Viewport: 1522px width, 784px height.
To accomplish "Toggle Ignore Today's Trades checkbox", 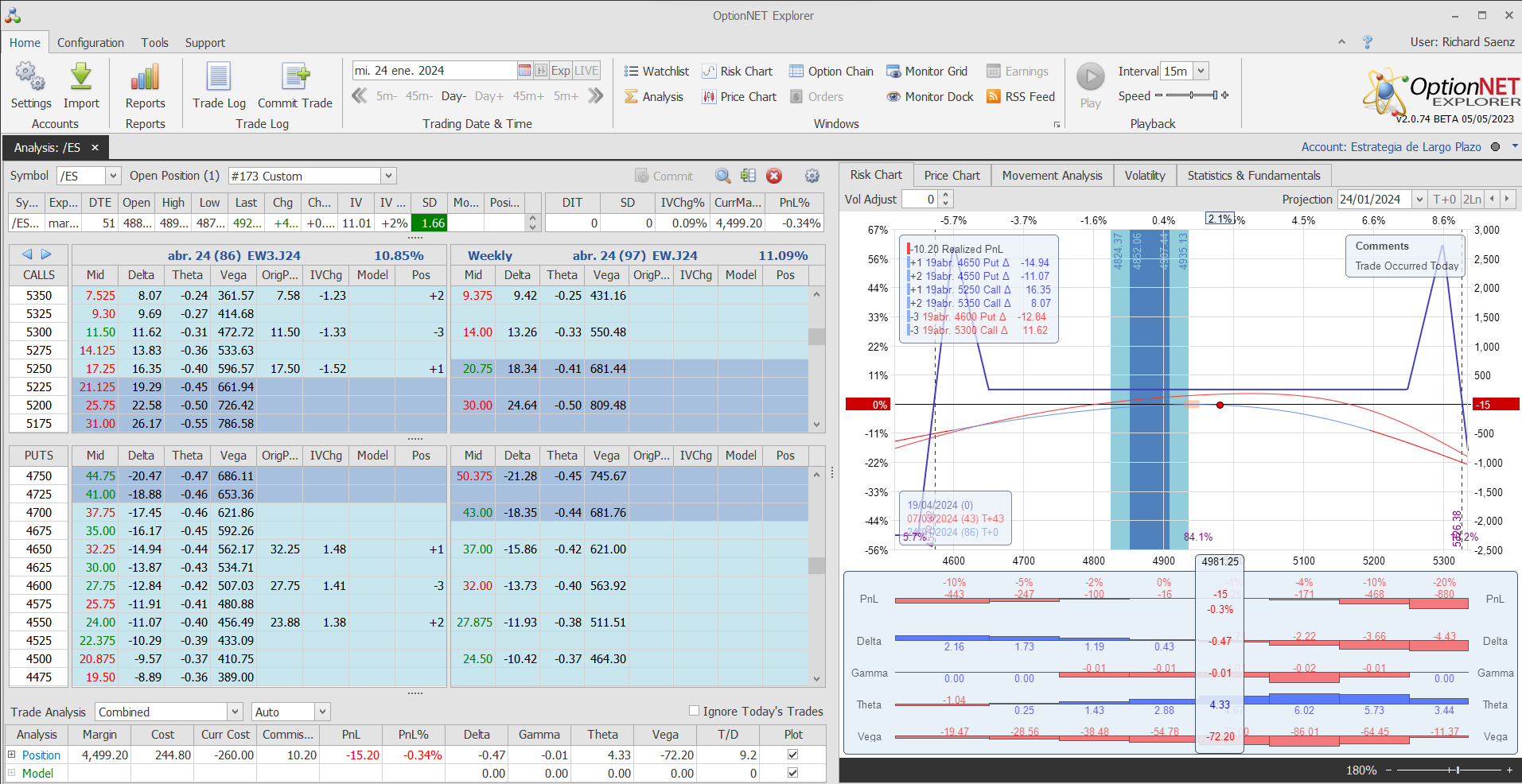I will pos(694,711).
